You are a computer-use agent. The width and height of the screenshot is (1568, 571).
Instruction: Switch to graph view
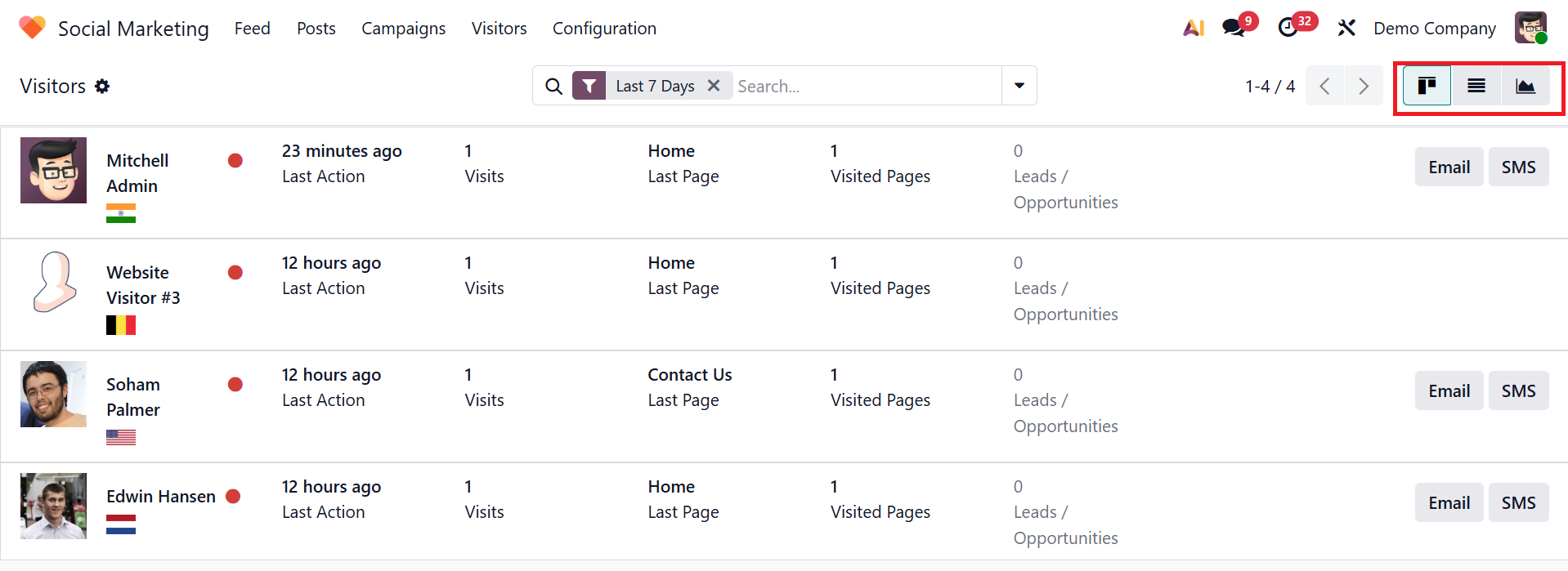point(1525,86)
